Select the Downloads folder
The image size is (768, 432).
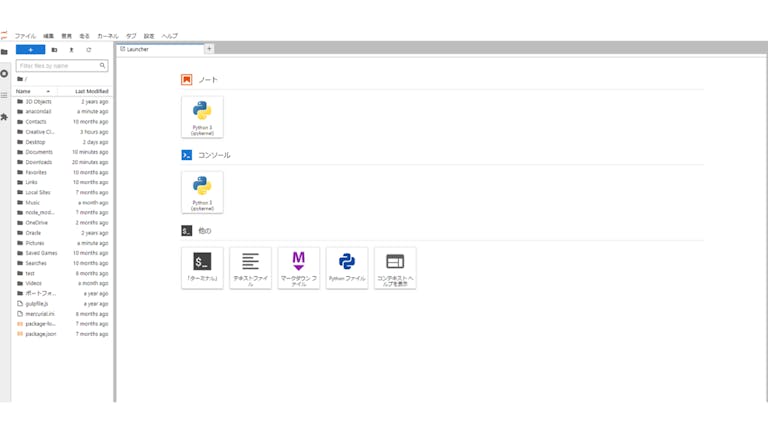tap(62, 162)
